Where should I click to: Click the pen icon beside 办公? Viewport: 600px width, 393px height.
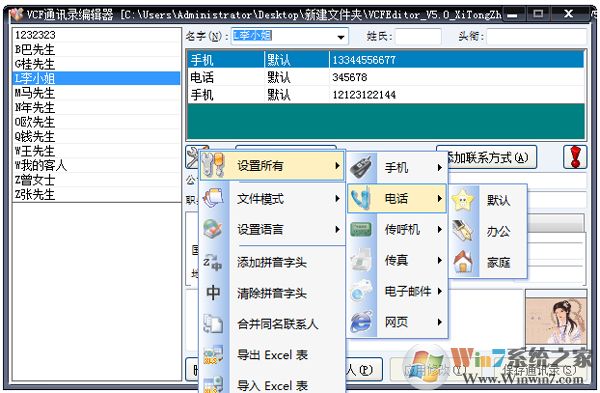[463, 231]
